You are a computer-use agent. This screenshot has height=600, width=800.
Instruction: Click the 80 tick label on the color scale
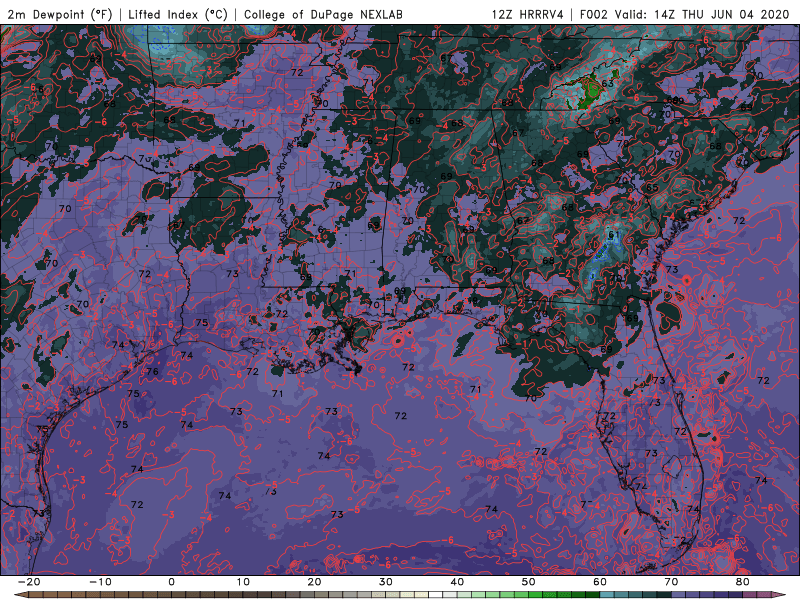(x=743, y=582)
